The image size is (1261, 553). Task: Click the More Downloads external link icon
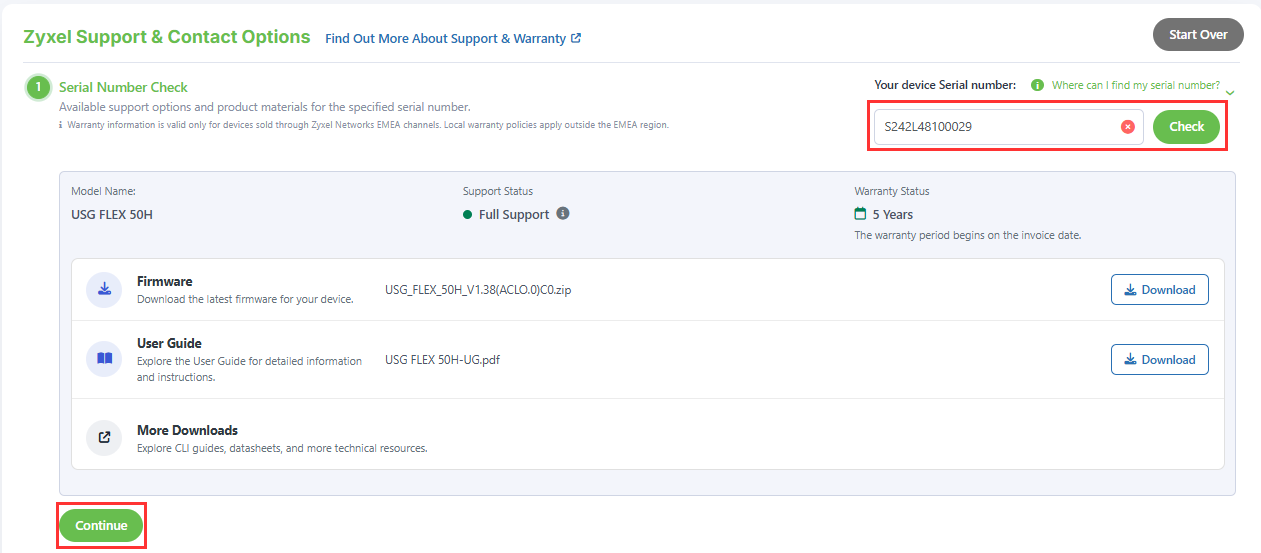(x=104, y=438)
